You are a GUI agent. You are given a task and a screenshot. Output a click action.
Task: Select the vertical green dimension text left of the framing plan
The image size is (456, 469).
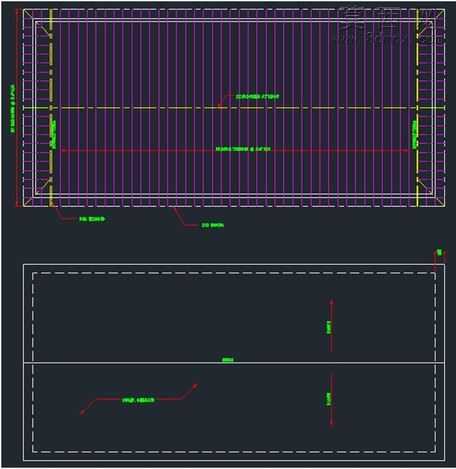click(x=12, y=109)
